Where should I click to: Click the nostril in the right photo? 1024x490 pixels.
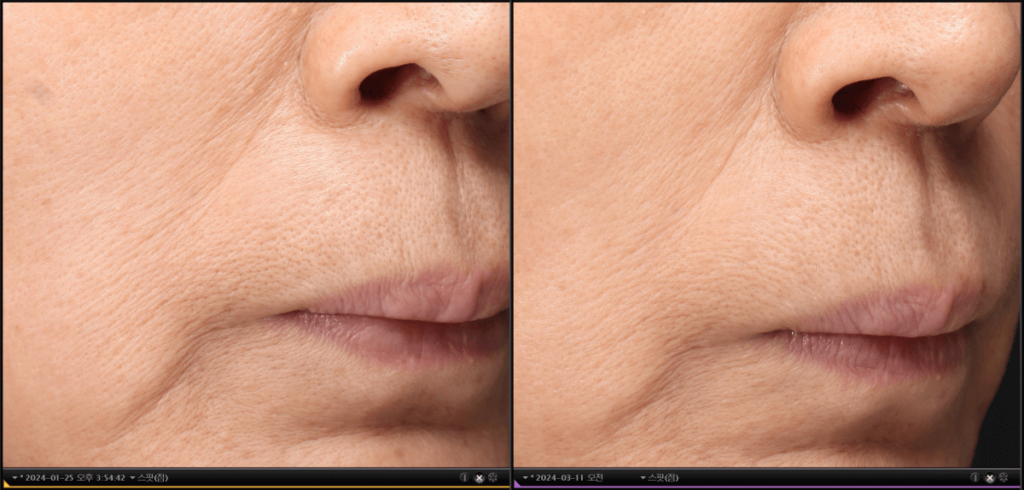point(860,95)
